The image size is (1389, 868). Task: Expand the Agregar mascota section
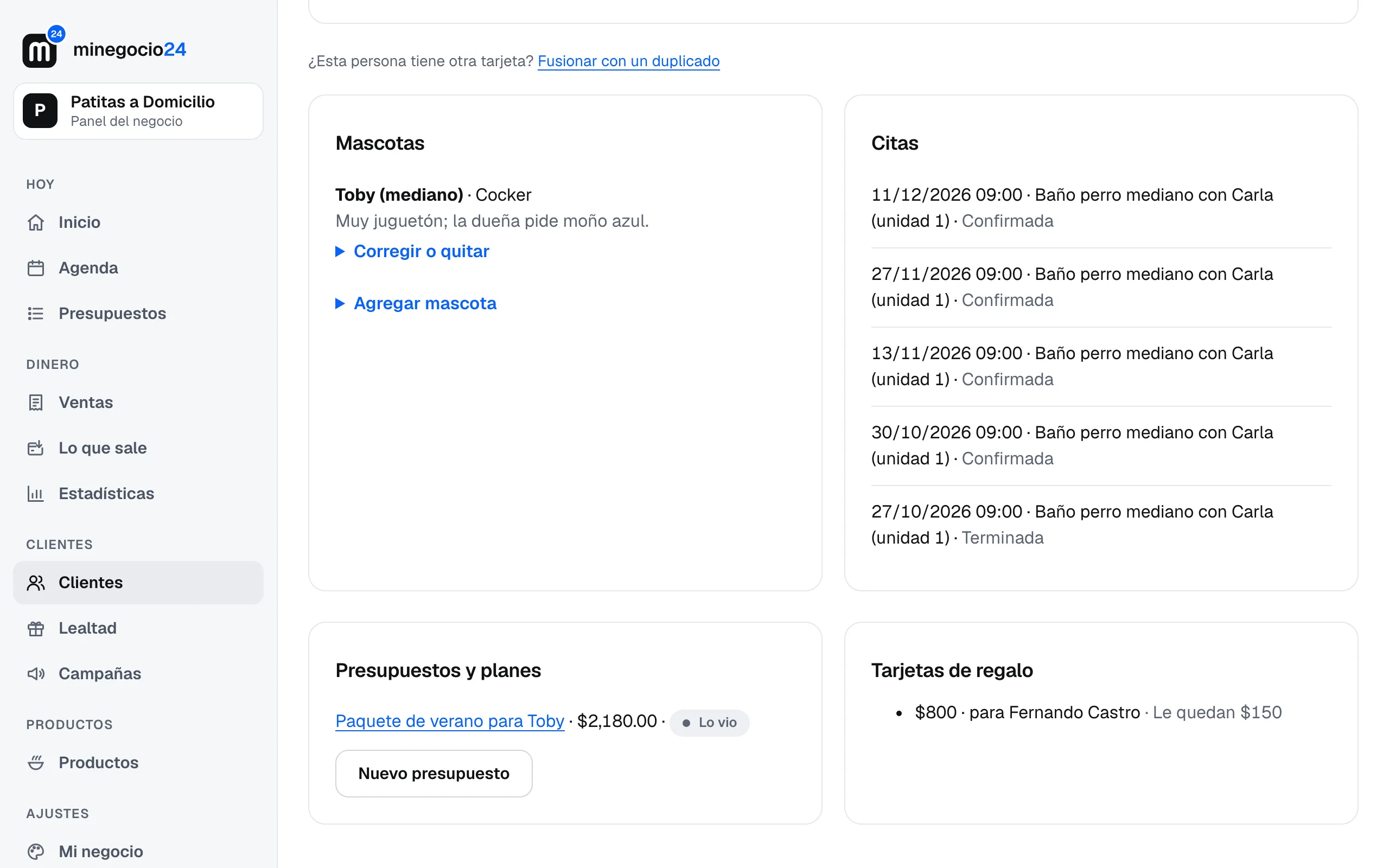click(x=416, y=303)
